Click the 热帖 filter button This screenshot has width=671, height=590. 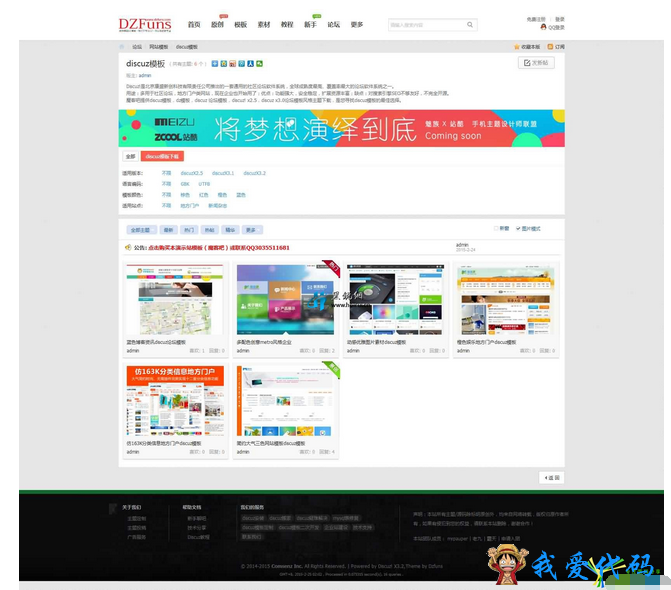click(x=210, y=230)
